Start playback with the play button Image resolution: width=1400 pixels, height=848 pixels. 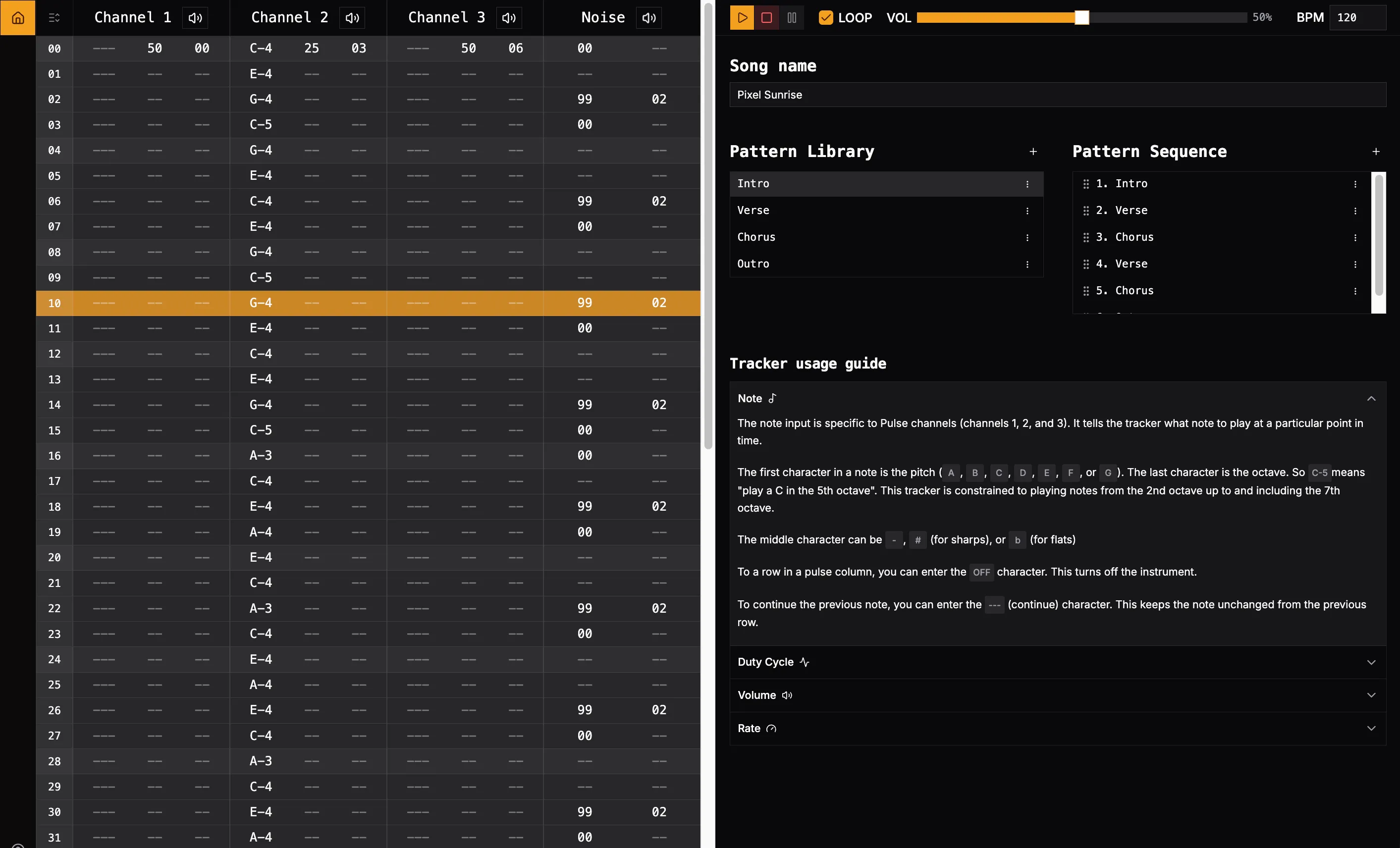point(742,18)
